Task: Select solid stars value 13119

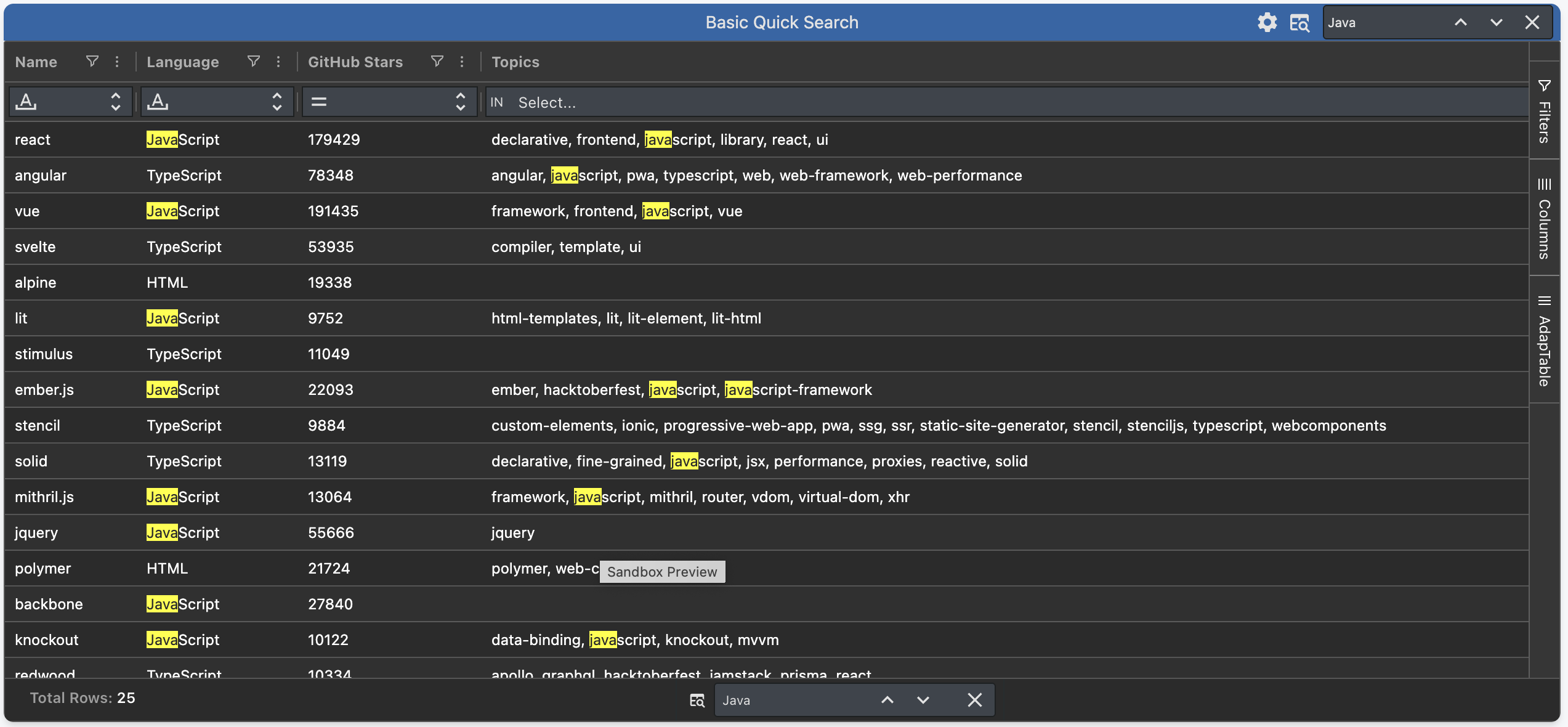Action: coord(328,461)
